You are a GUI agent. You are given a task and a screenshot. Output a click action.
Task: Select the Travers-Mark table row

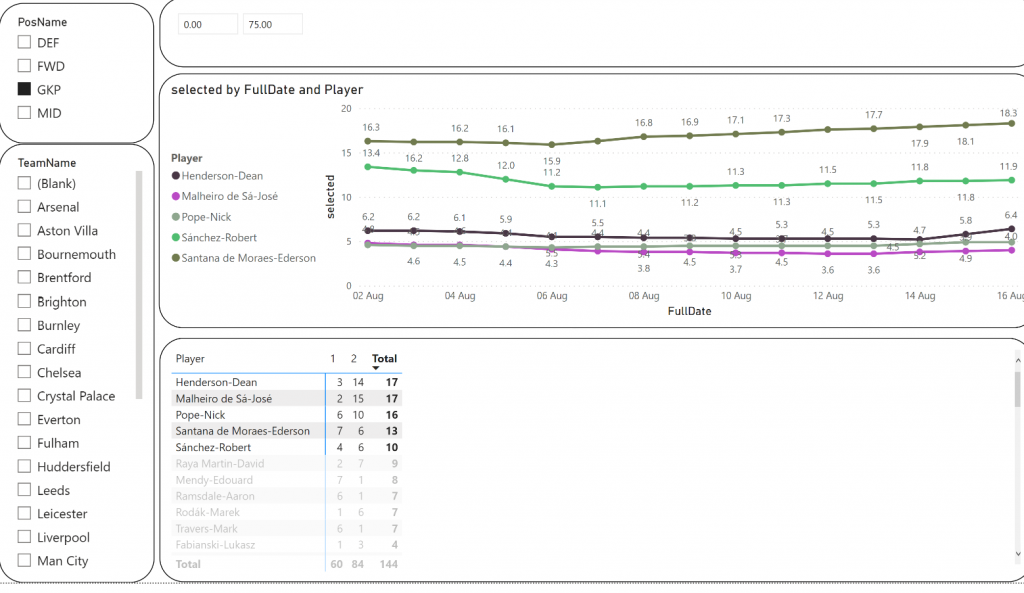[x=286, y=528]
